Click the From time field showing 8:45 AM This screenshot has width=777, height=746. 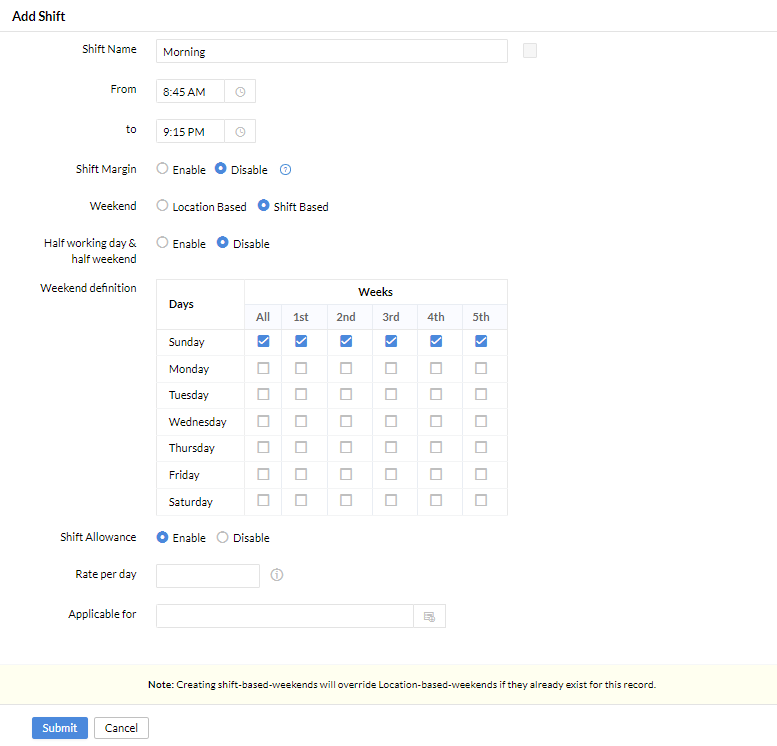[190, 92]
